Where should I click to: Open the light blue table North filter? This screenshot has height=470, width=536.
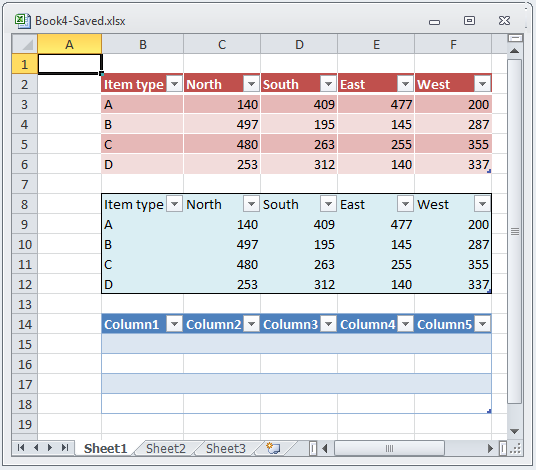pos(251,204)
